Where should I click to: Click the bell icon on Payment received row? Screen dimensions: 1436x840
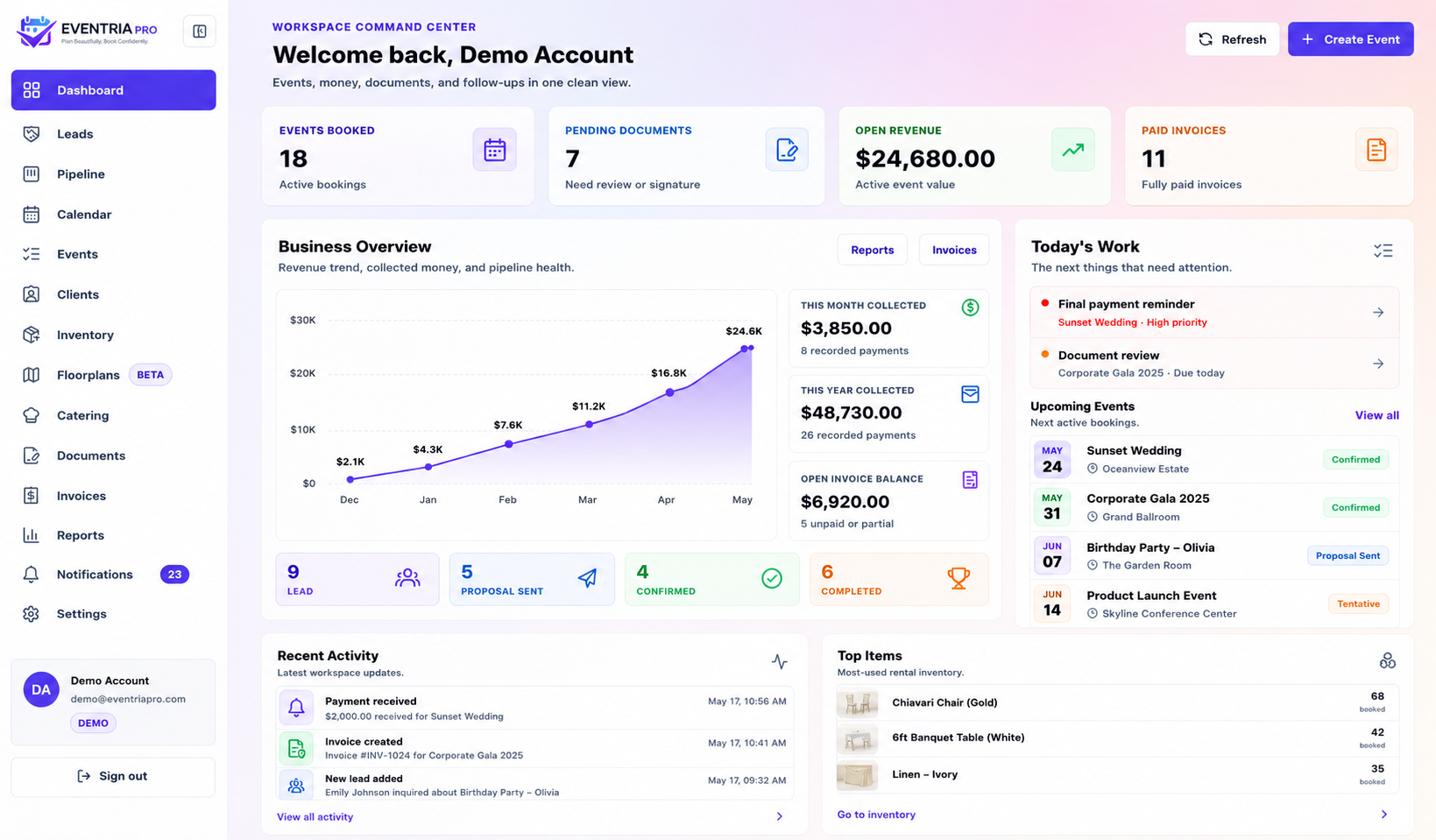(296, 707)
